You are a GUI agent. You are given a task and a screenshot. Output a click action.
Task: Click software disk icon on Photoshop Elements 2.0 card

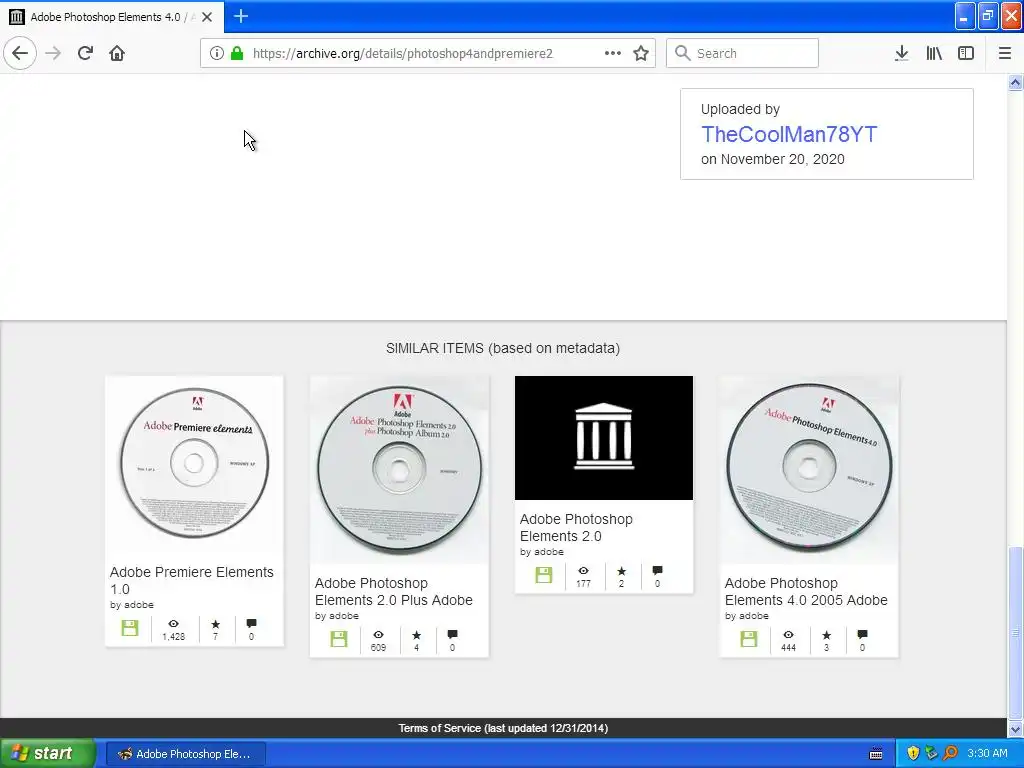[543, 575]
